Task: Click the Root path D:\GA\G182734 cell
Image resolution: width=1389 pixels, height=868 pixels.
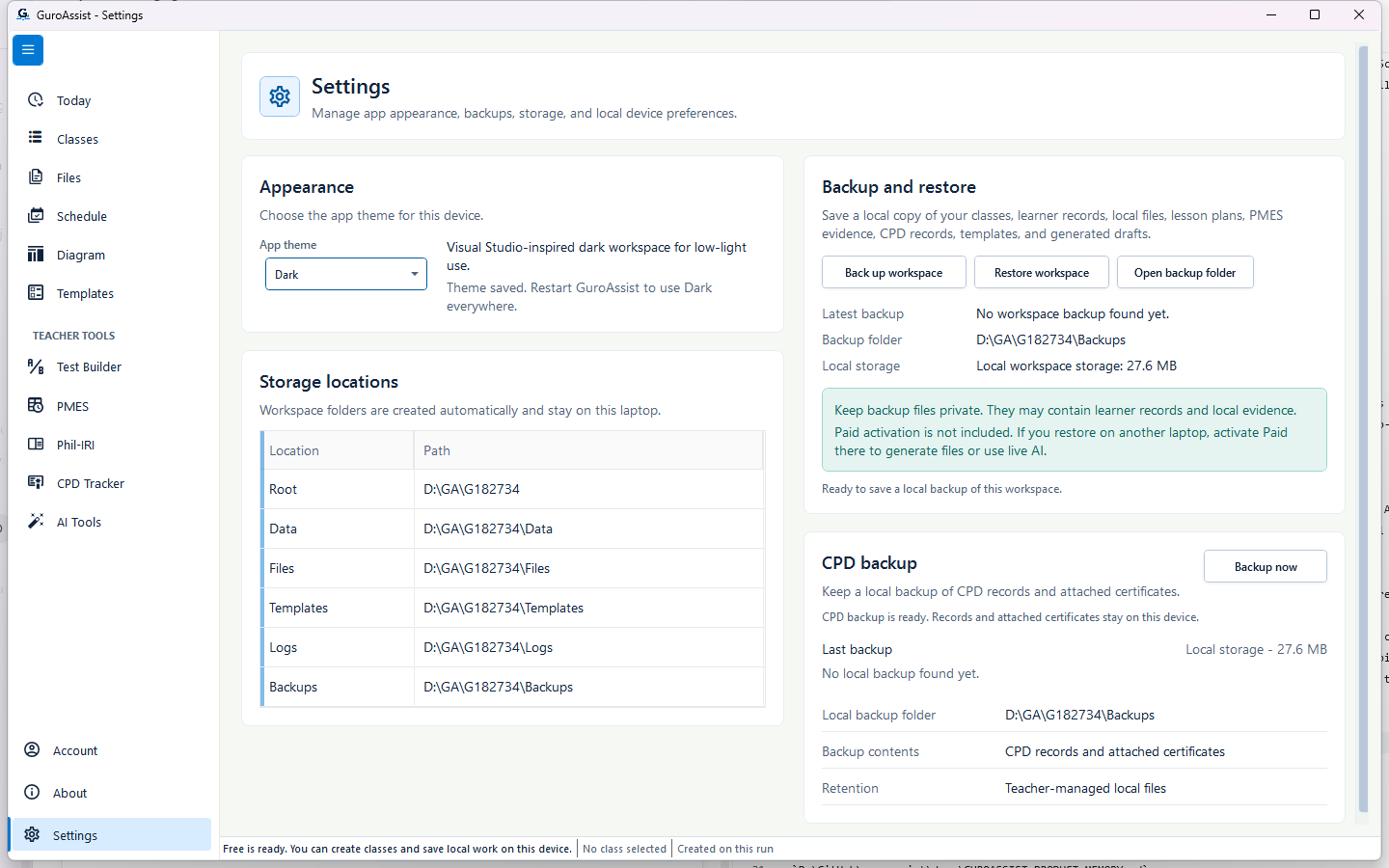Action: (x=588, y=489)
